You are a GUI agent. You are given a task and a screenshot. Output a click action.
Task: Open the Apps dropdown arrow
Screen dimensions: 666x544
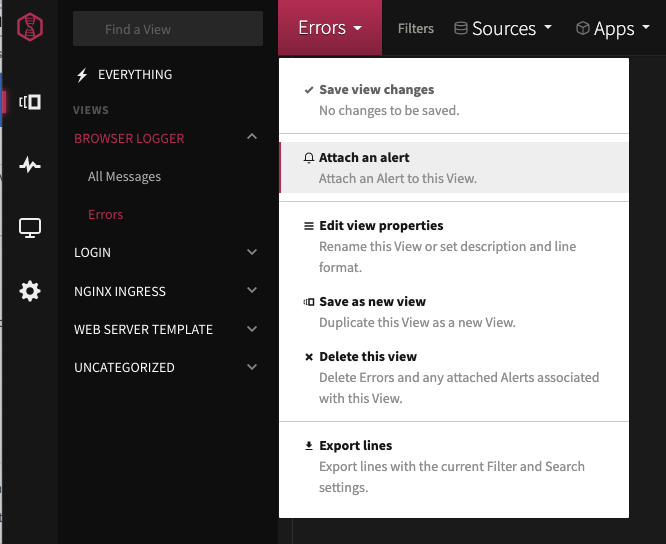pyautogui.click(x=646, y=27)
